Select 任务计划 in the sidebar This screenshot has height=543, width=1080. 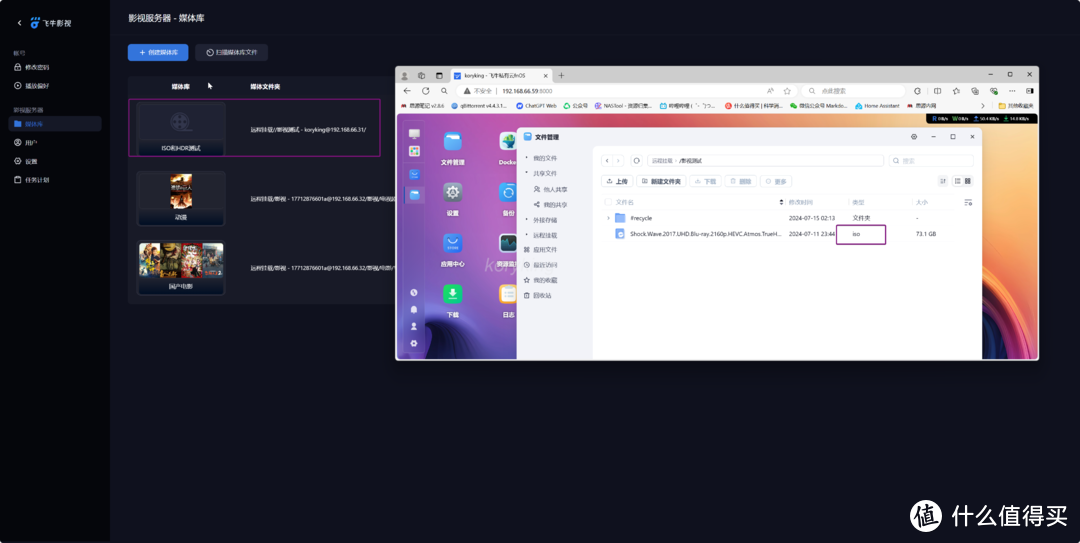coord(37,180)
